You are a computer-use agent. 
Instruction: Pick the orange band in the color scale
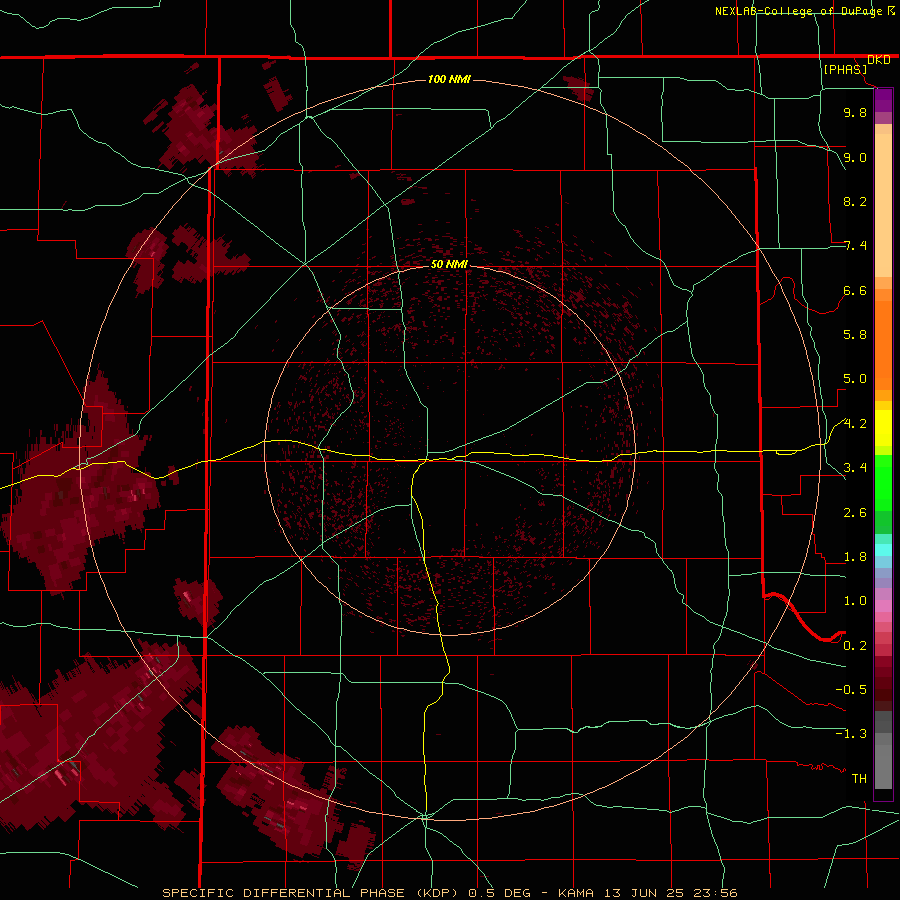[x=883, y=344]
